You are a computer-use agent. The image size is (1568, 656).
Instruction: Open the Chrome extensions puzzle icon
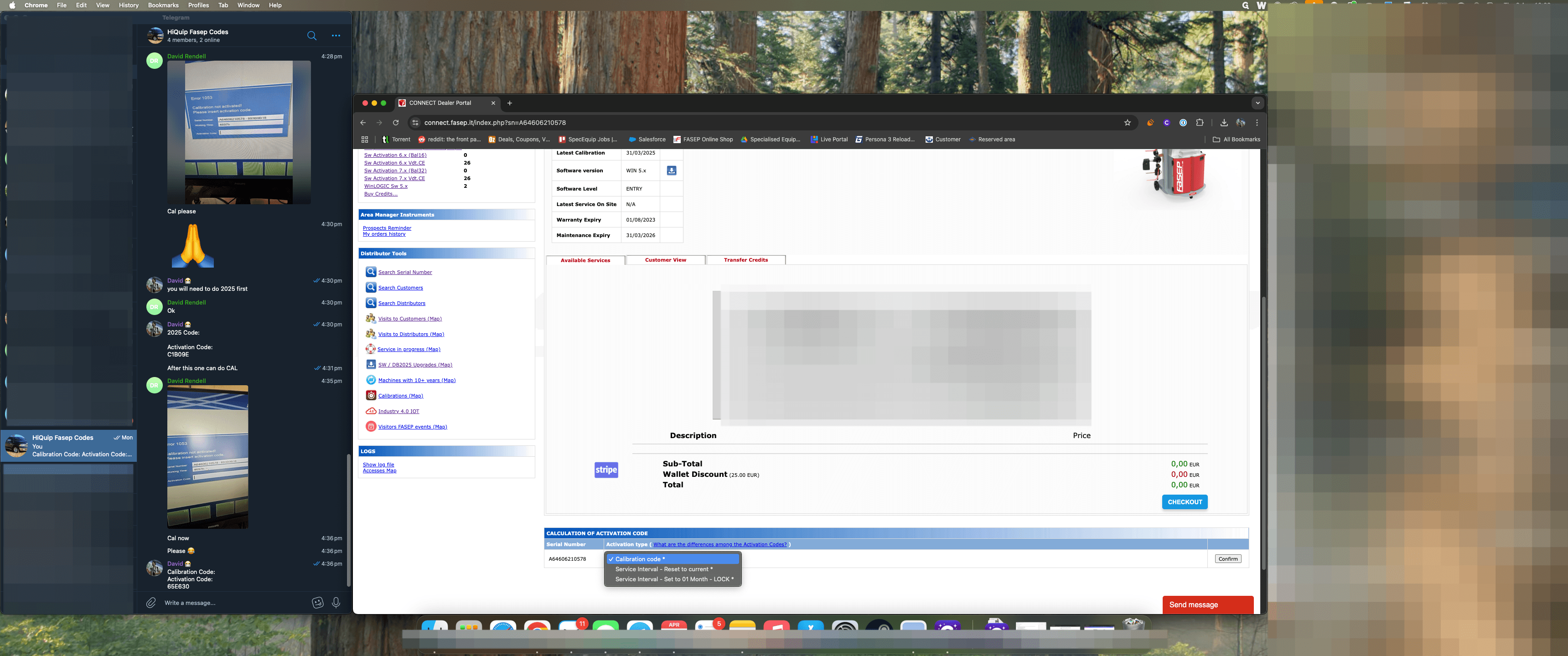(1200, 122)
